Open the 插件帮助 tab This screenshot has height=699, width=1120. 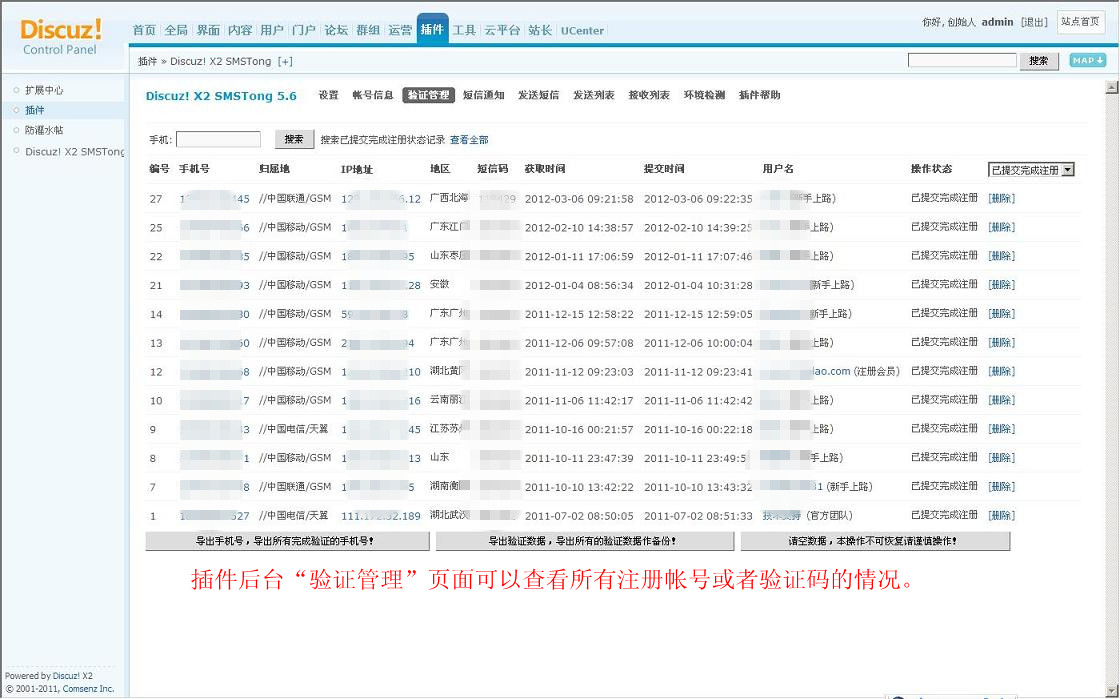(759, 95)
